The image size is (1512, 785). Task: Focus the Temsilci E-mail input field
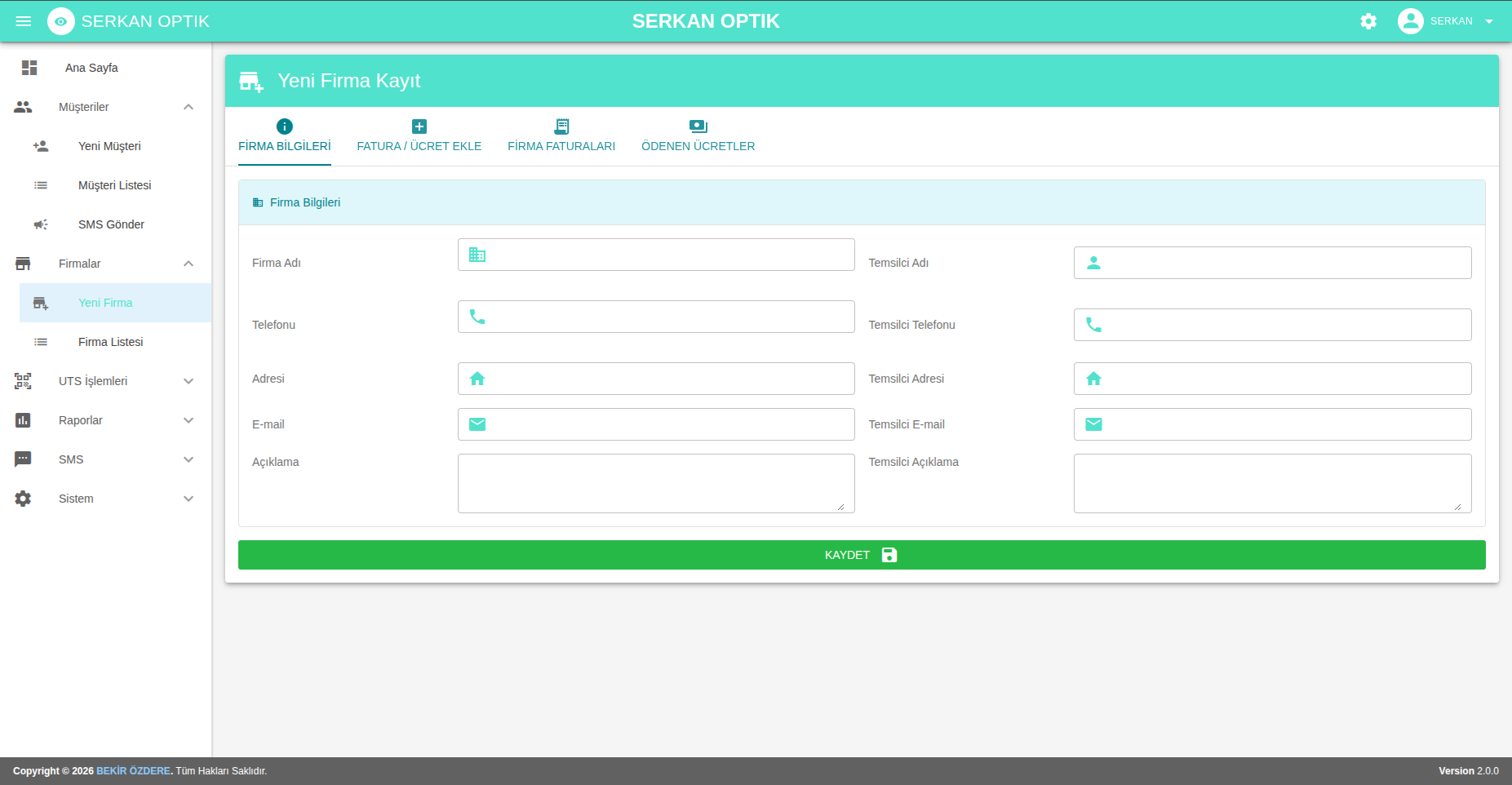pos(1273,424)
